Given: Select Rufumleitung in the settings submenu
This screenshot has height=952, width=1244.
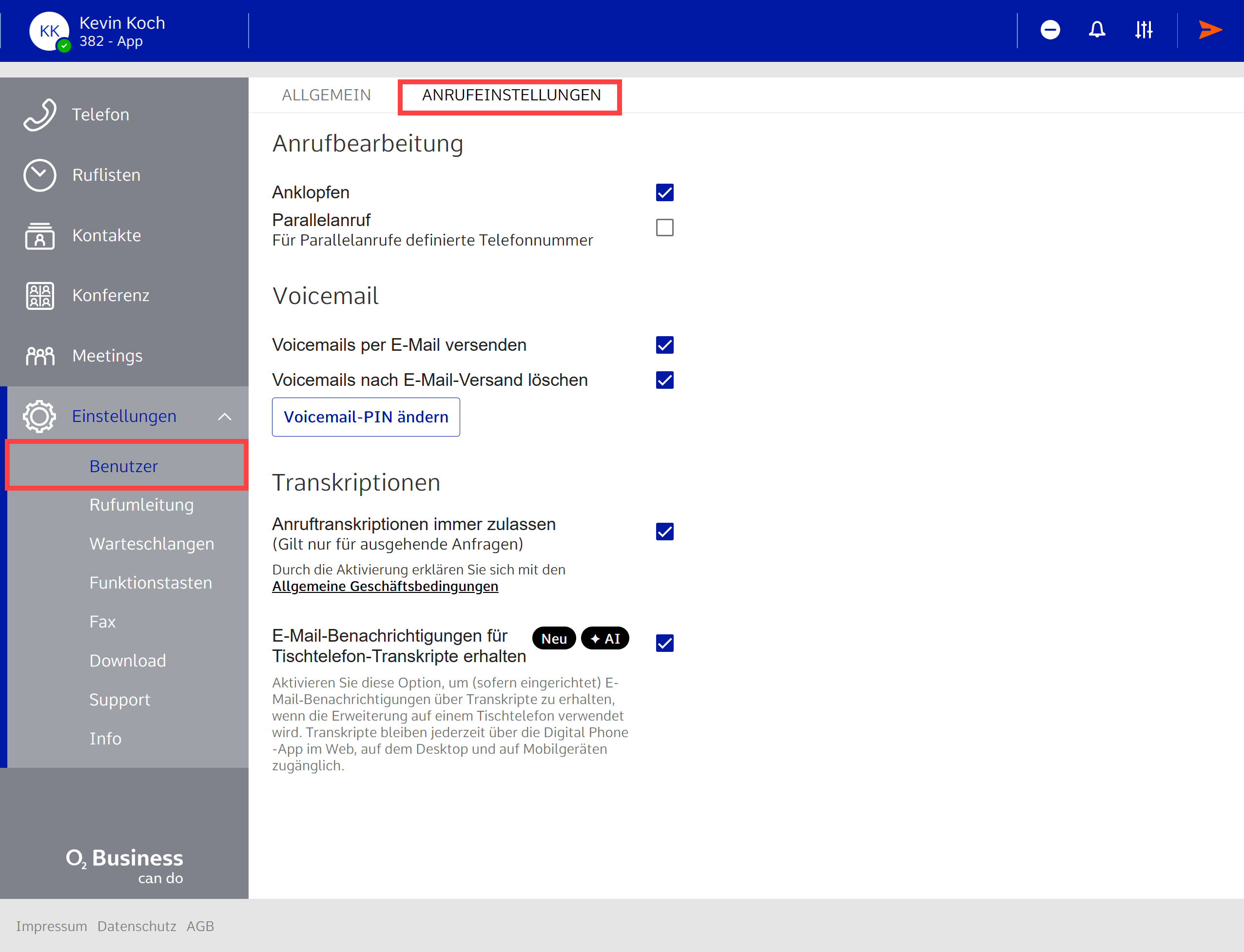Looking at the screenshot, I should coord(141,505).
